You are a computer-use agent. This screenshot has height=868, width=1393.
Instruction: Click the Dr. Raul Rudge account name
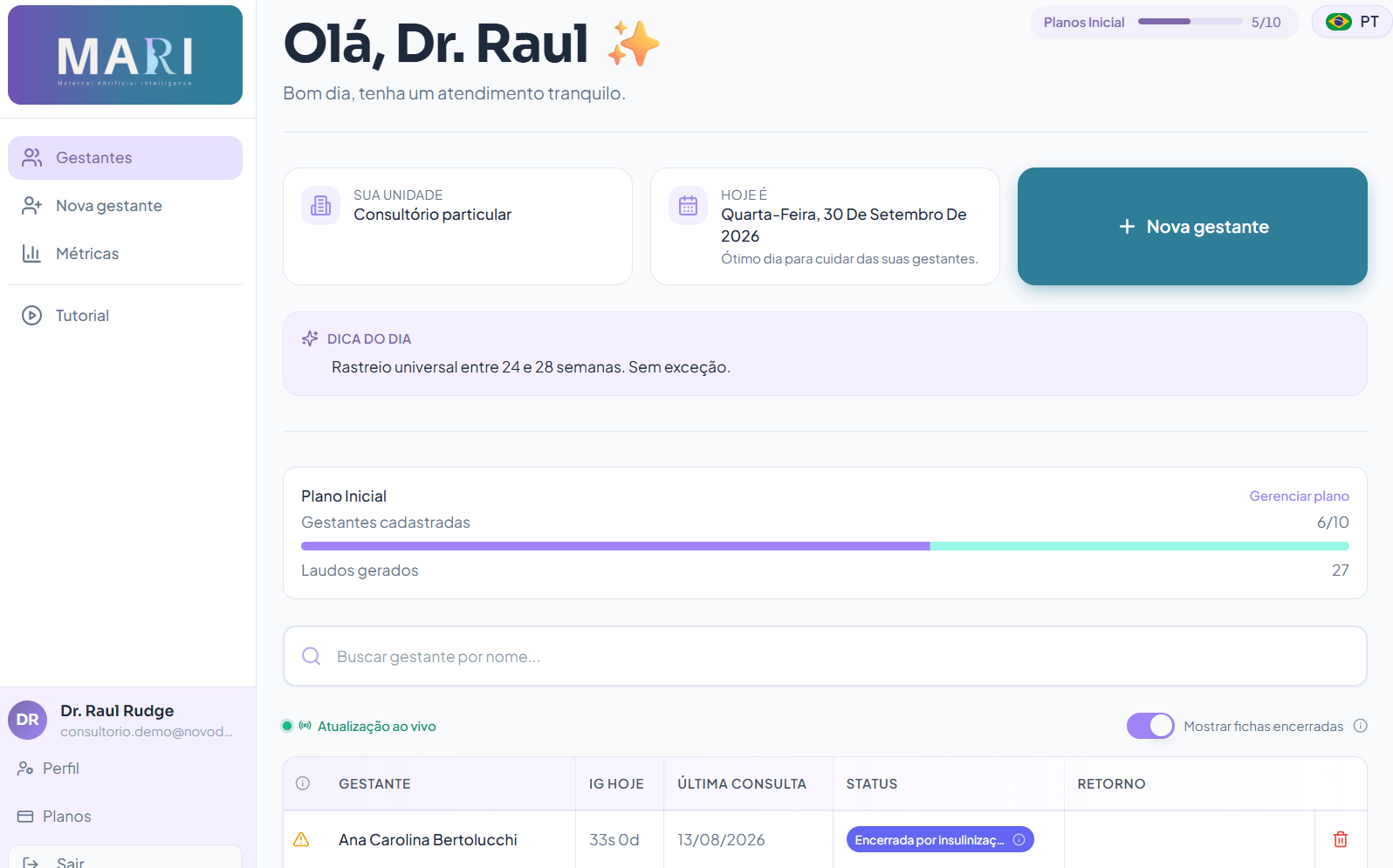pos(117,711)
